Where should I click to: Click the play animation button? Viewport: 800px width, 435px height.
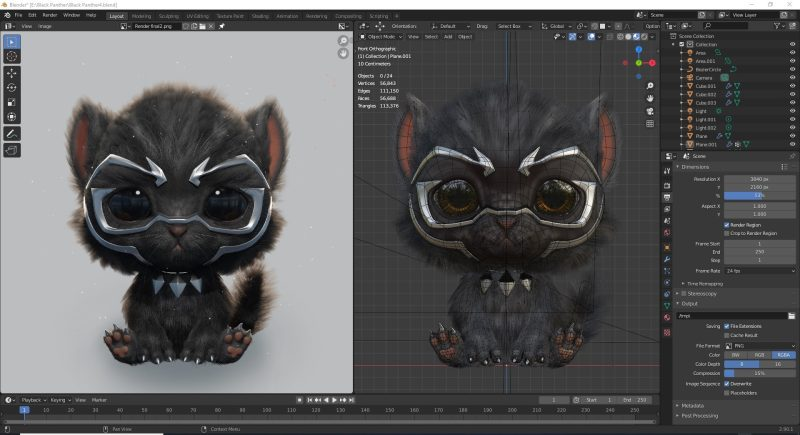coord(334,400)
